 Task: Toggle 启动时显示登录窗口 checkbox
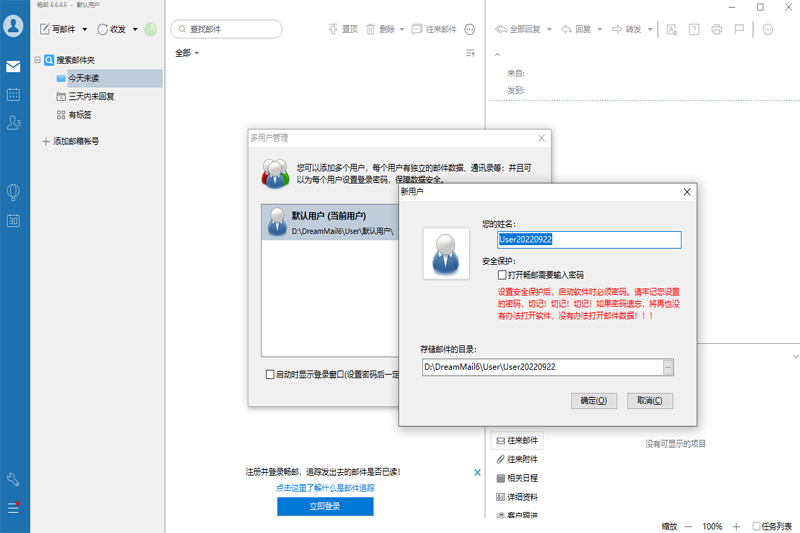270,374
